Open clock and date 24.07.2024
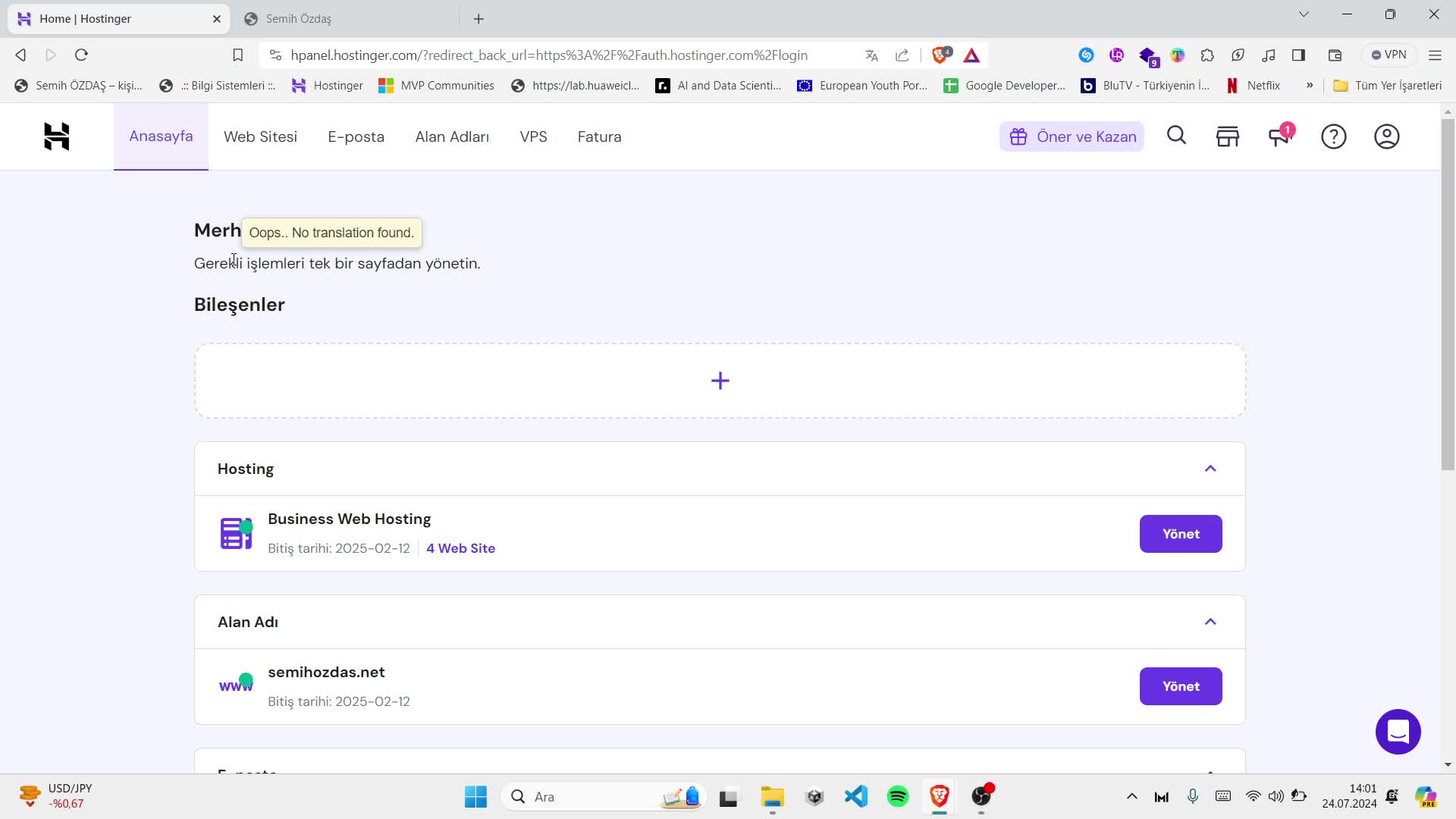 [1349, 796]
